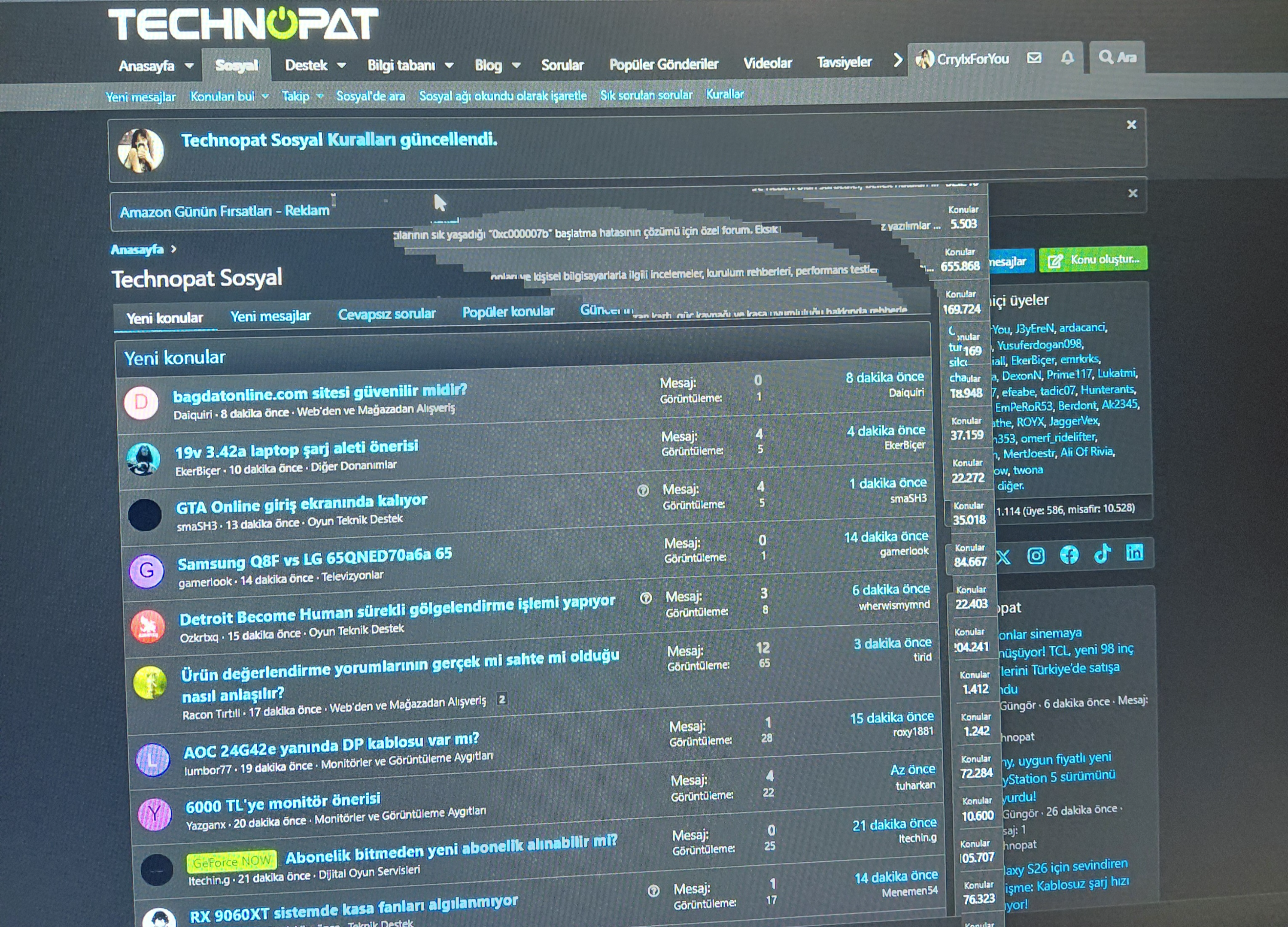
Task: Expand the Anasayfa menu arrow
Action: [189, 66]
